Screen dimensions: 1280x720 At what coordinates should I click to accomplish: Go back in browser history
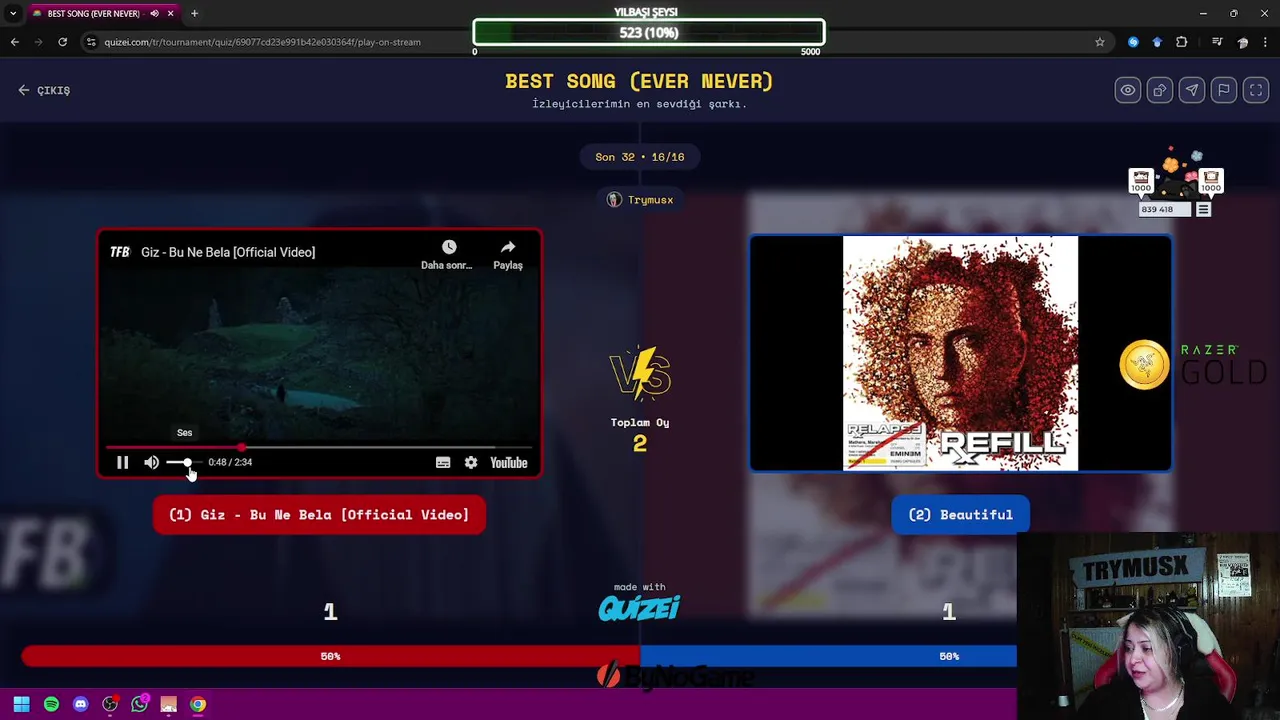pos(15,42)
